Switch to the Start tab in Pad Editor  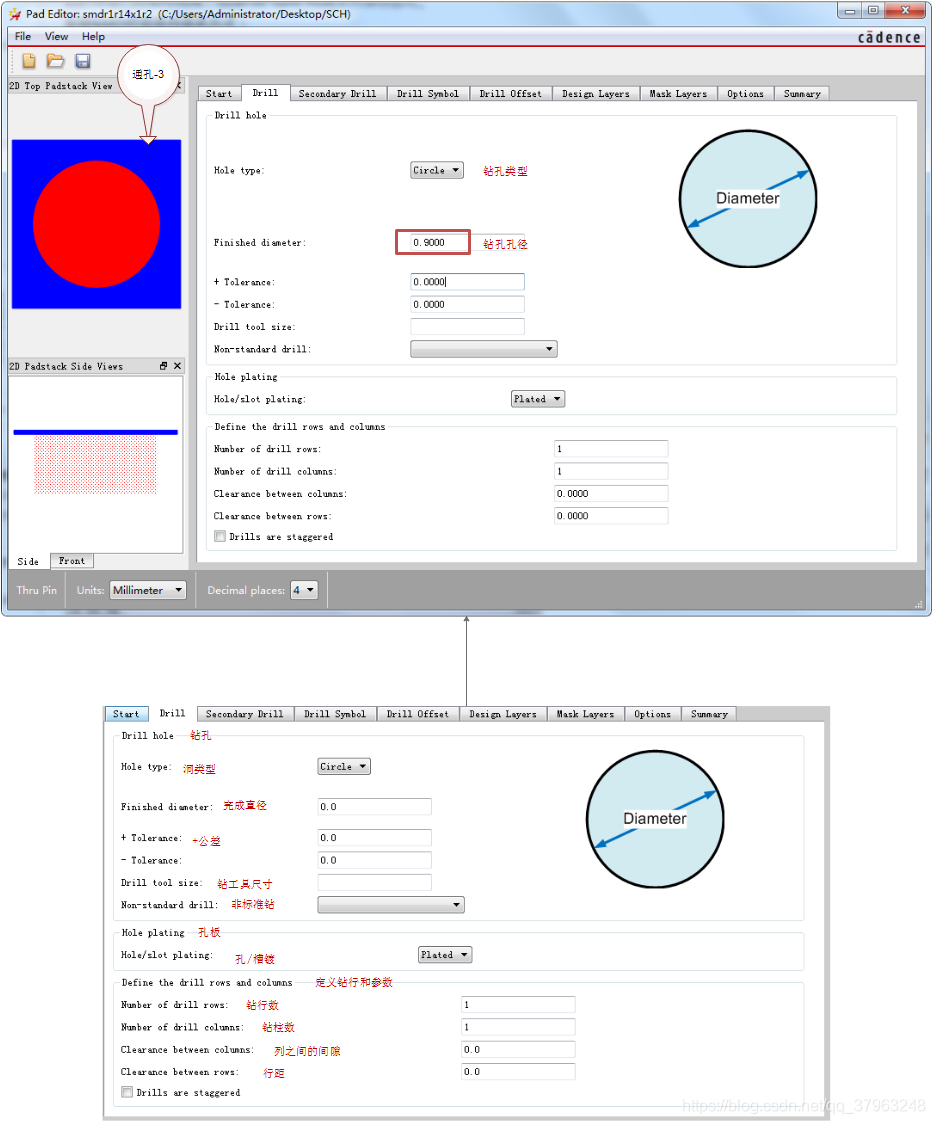[219, 94]
